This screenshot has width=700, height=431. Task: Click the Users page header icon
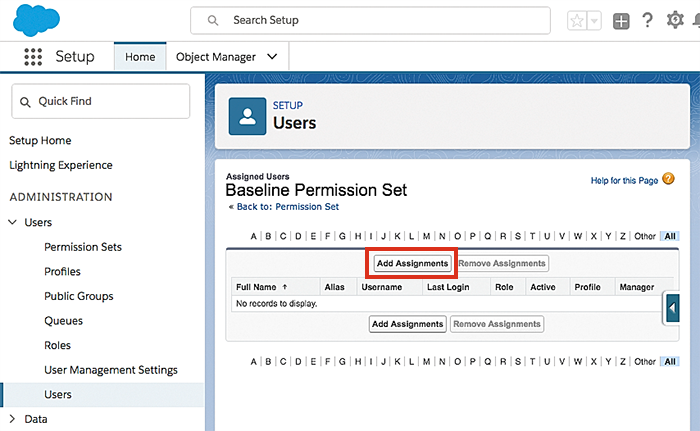coord(247,117)
